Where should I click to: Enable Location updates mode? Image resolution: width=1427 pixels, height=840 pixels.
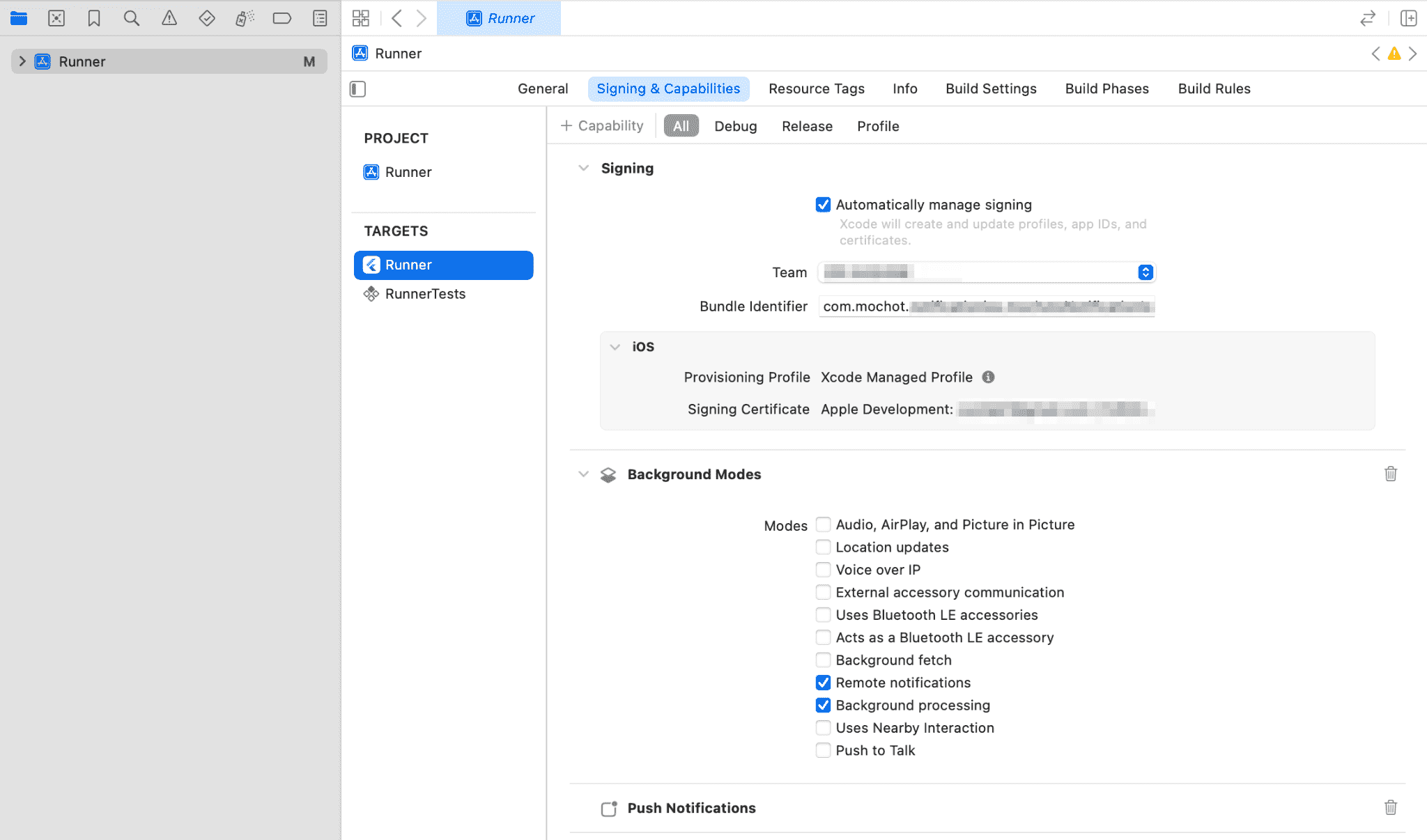point(823,547)
